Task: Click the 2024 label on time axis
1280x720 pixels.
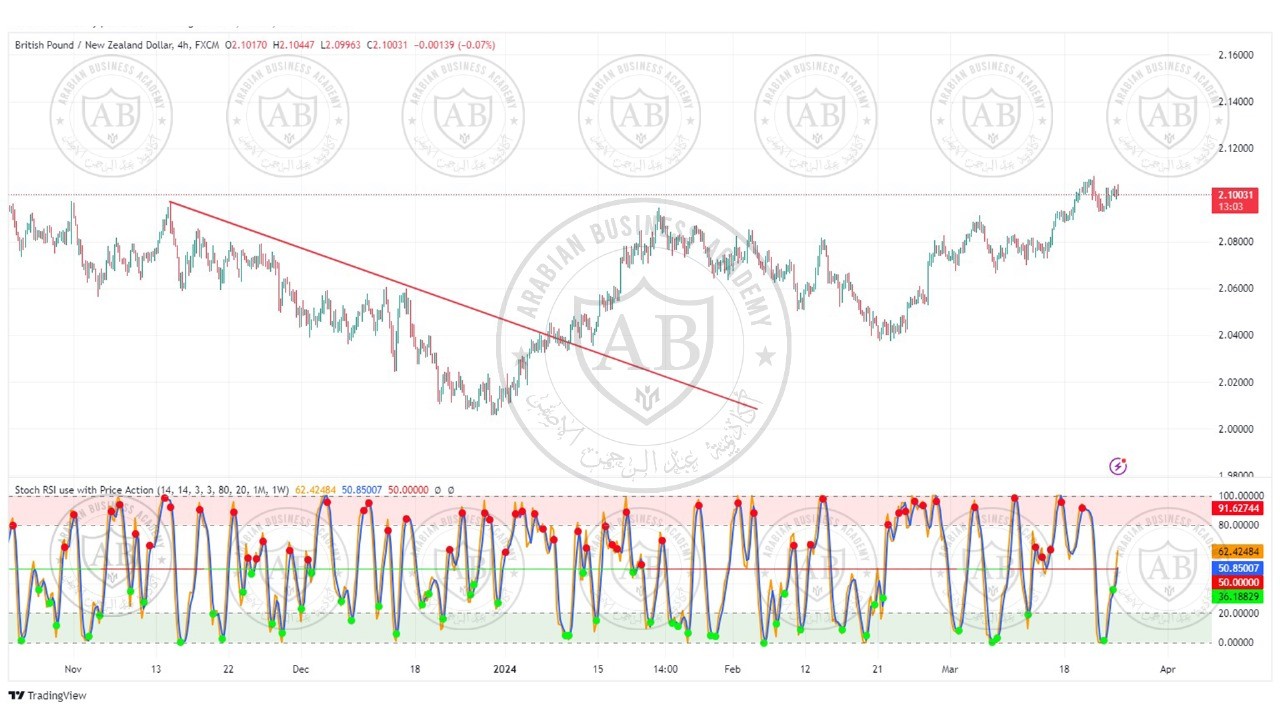Action: point(507,669)
